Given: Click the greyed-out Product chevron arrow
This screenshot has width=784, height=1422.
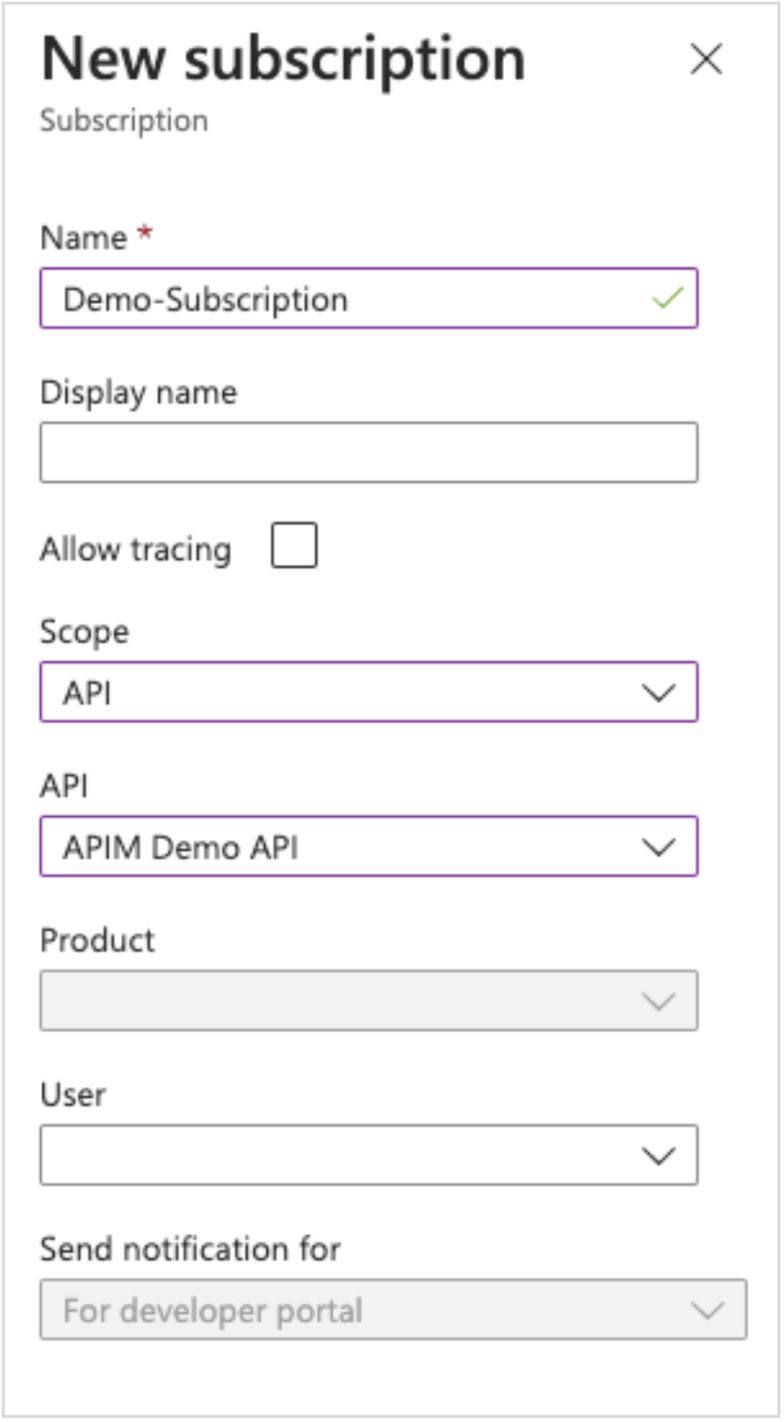Looking at the screenshot, I should [658, 1001].
